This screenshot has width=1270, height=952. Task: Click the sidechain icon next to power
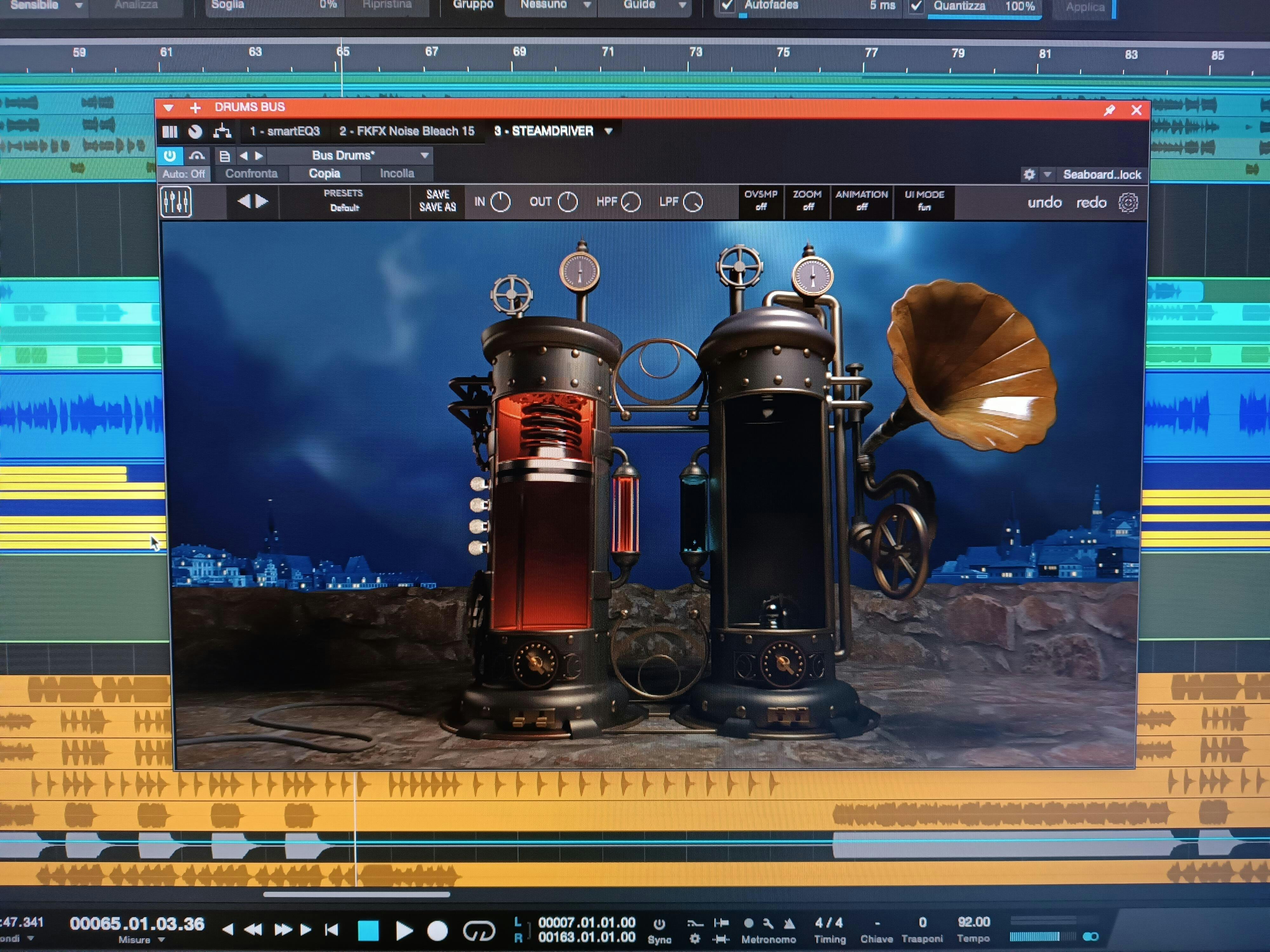click(x=196, y=155)
